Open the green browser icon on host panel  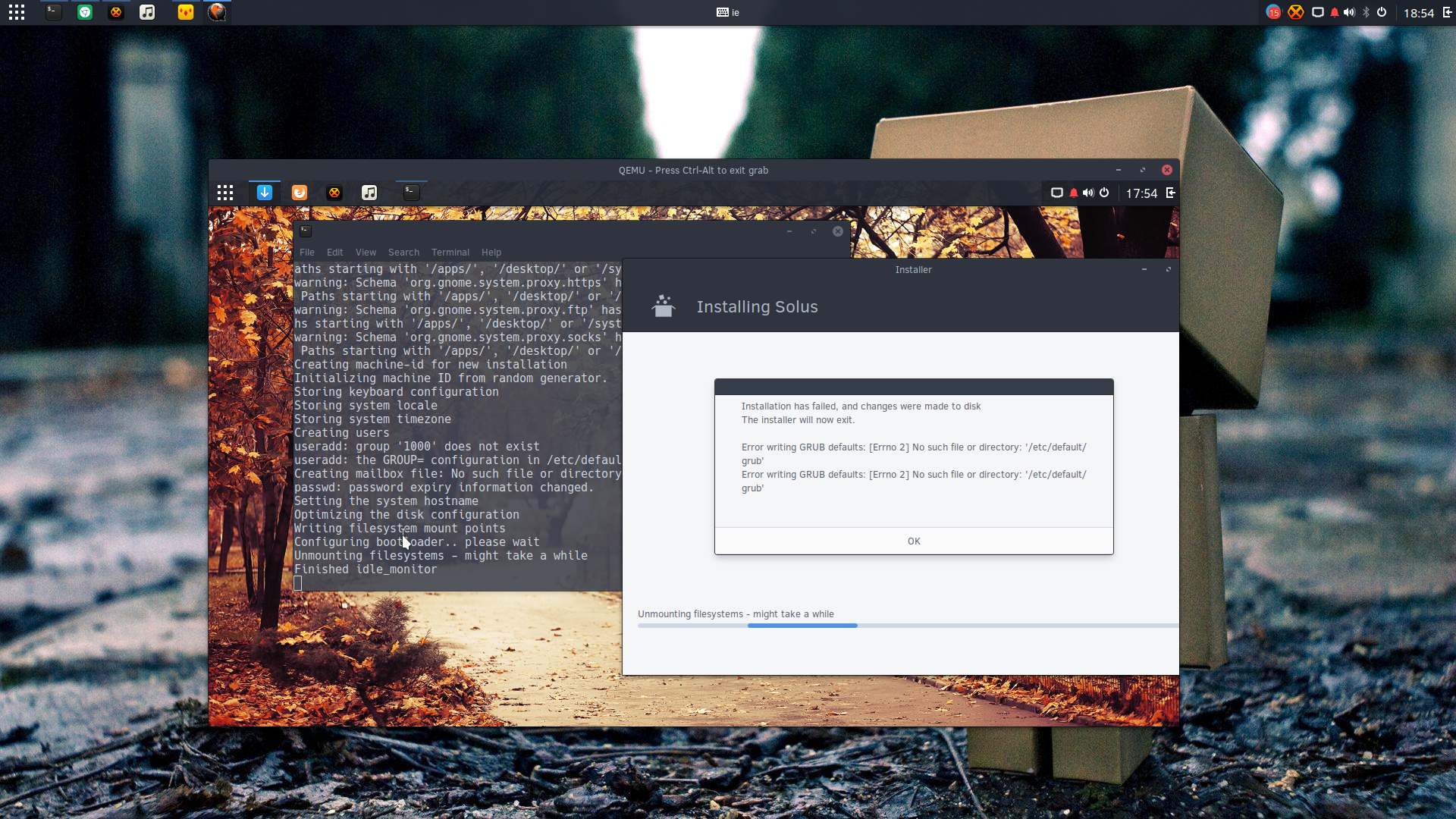[x=85, y=12]
